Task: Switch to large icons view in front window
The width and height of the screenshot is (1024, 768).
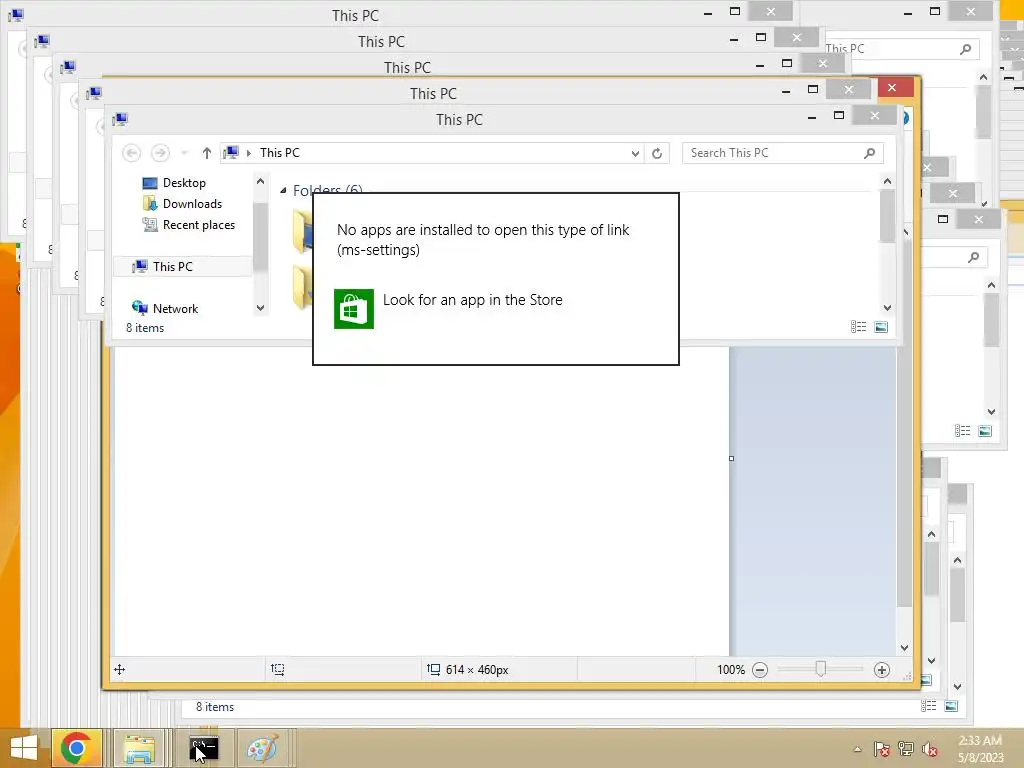Action: point(881,327)
